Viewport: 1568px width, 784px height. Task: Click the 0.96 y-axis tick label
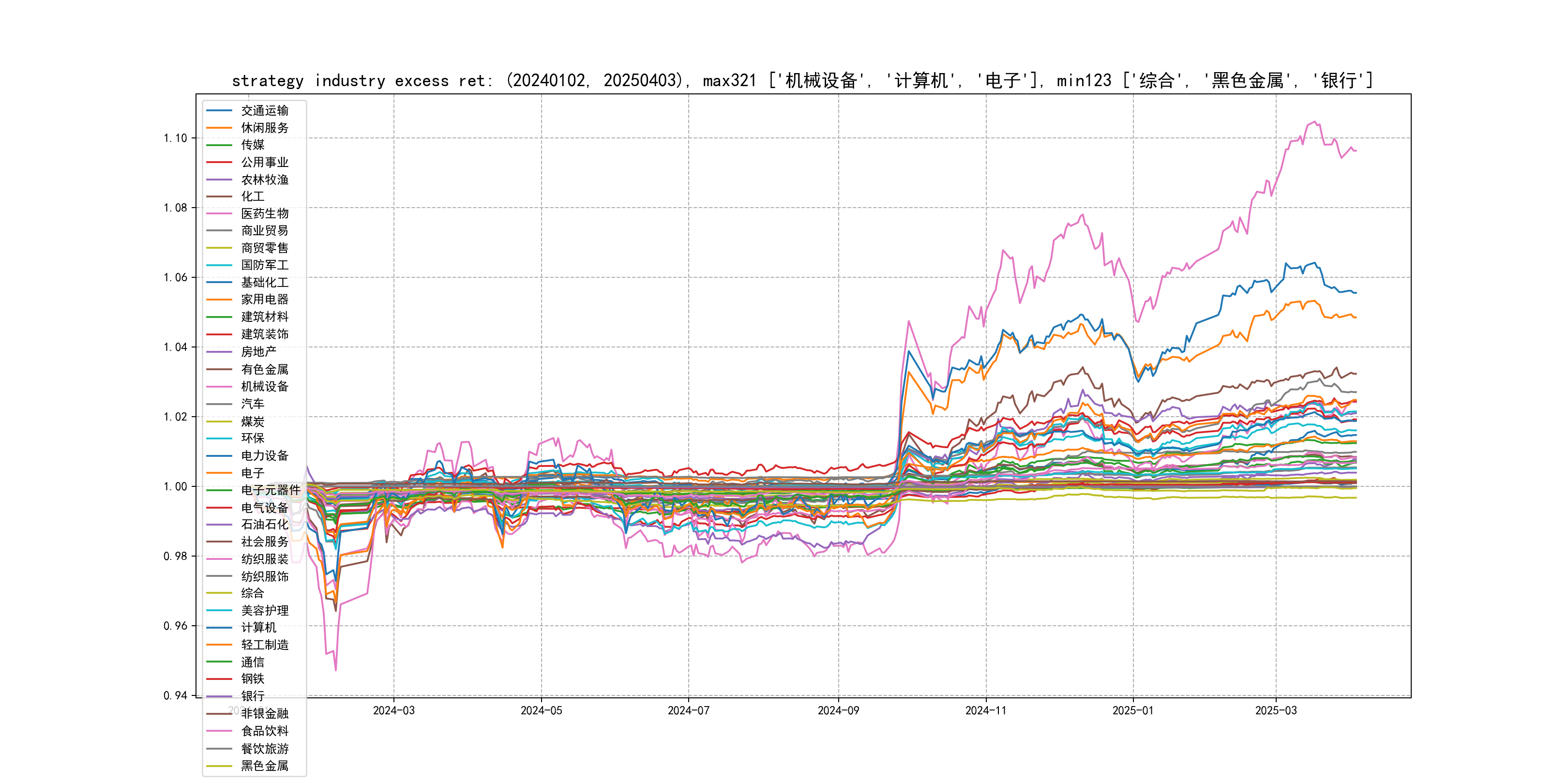click(175, 626)
